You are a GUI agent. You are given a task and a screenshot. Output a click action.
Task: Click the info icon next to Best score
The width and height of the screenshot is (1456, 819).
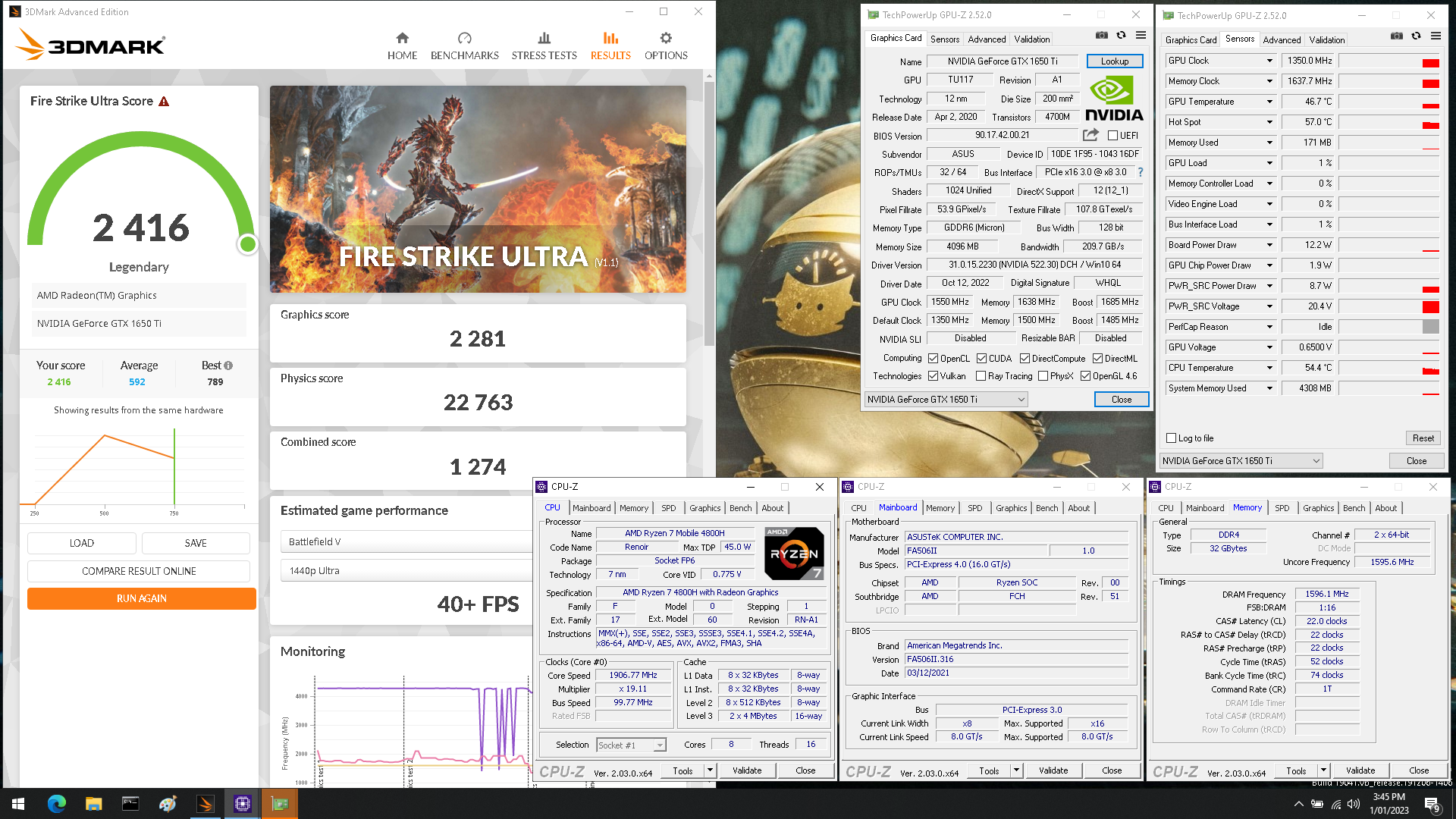pyautogui.click(x=228, y=366)
